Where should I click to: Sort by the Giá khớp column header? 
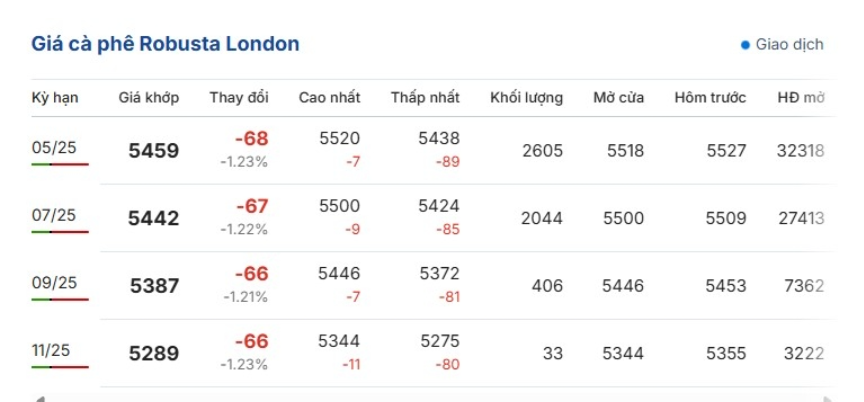point(149,98)
